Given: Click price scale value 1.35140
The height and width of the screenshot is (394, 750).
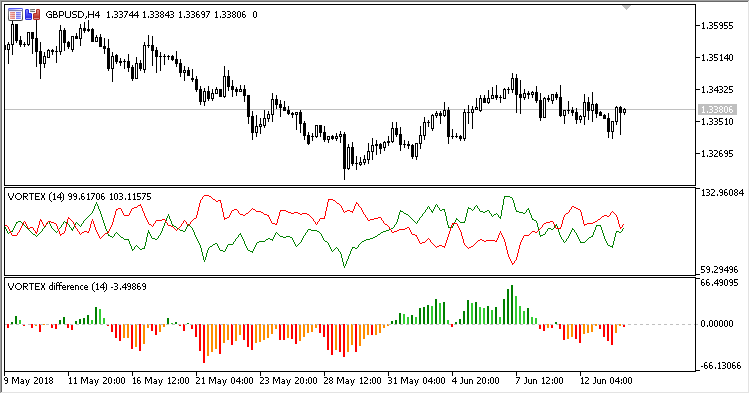Looking at the screenshot, I should pyautogui.click(x=717, y=58).
